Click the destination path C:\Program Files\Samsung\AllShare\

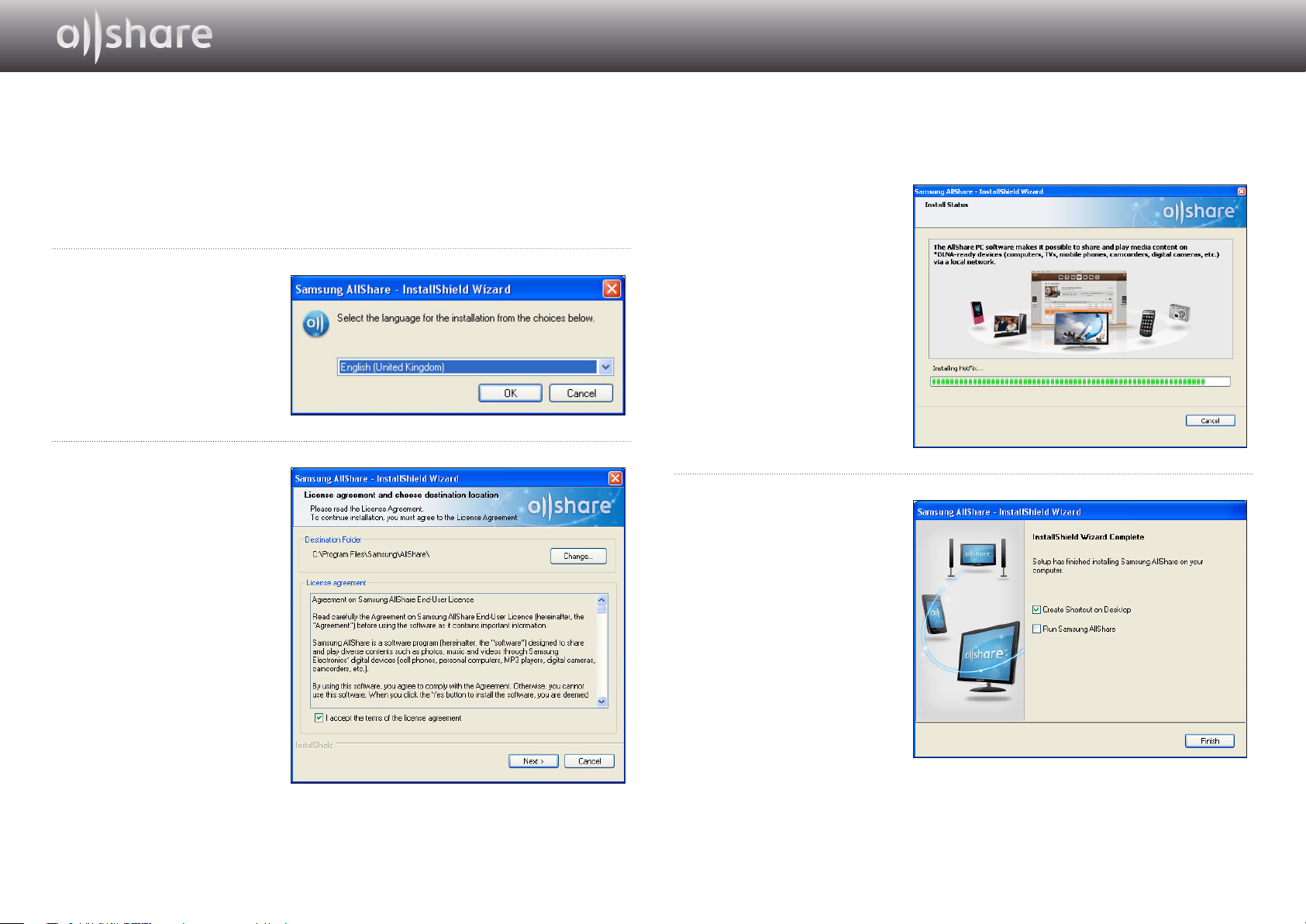click(x=370, y=554)
